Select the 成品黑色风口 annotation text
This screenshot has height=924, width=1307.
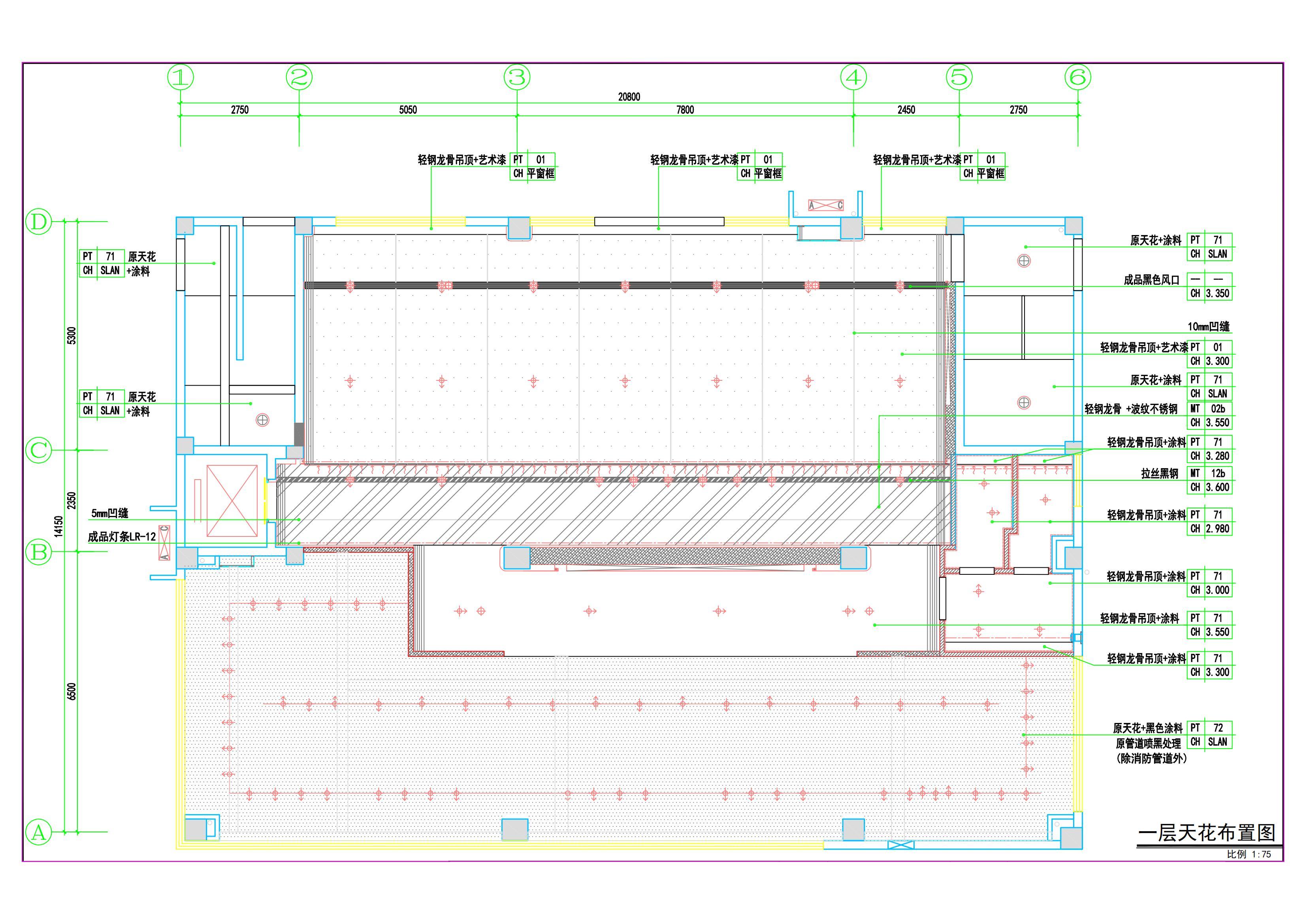pos(1151,280)
